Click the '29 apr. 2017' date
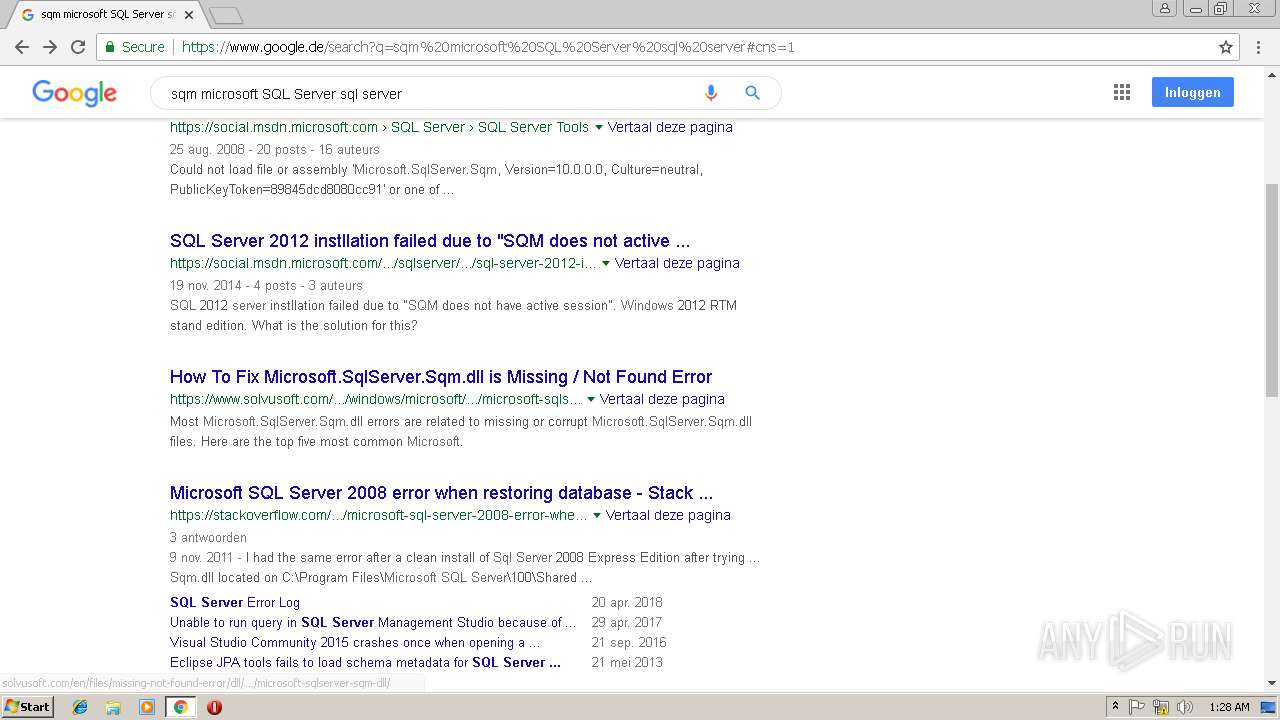1280x720 pixels. point(627,622)
